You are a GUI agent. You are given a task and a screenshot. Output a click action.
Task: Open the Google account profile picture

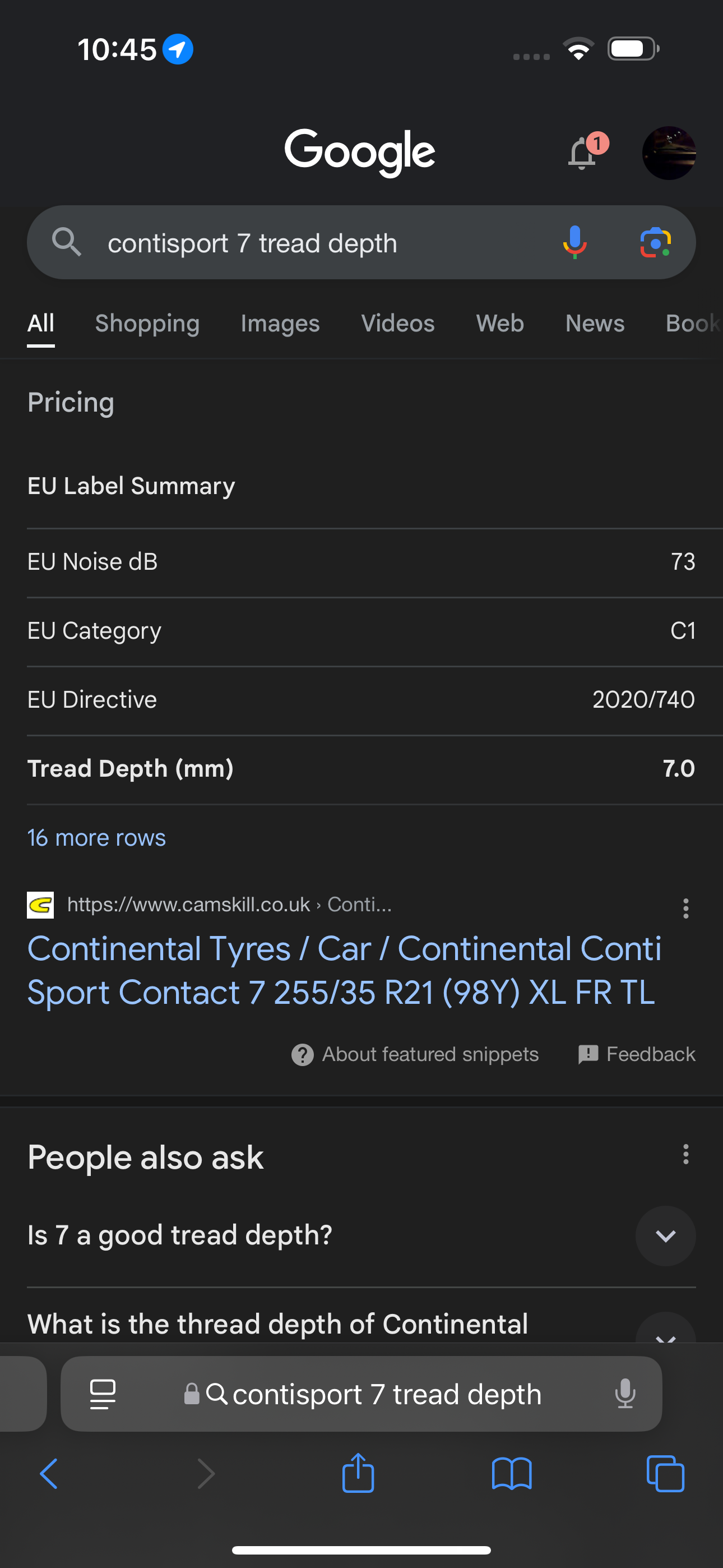pyautogui.click(x=669, y=153)
